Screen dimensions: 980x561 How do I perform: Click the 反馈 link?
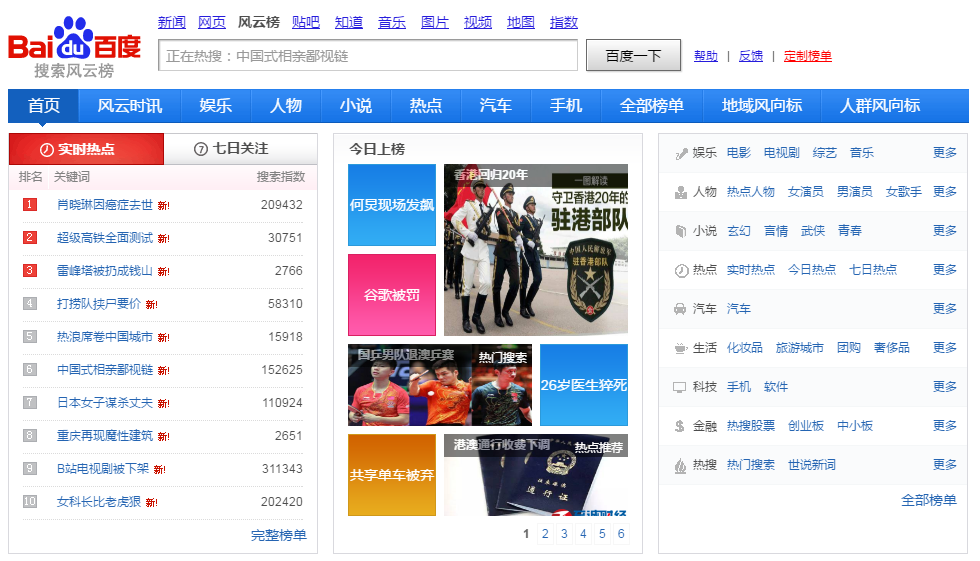[x=751, y=56]
